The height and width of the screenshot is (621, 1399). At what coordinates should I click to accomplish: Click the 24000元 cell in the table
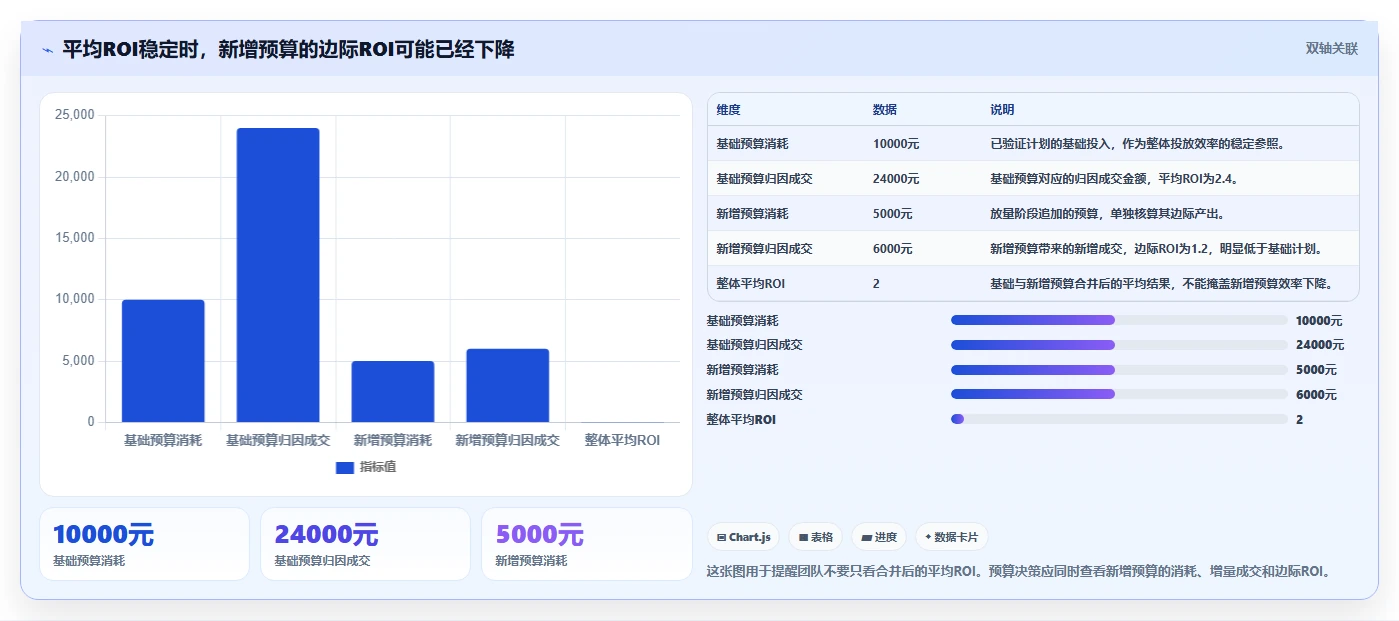(896, 179)
